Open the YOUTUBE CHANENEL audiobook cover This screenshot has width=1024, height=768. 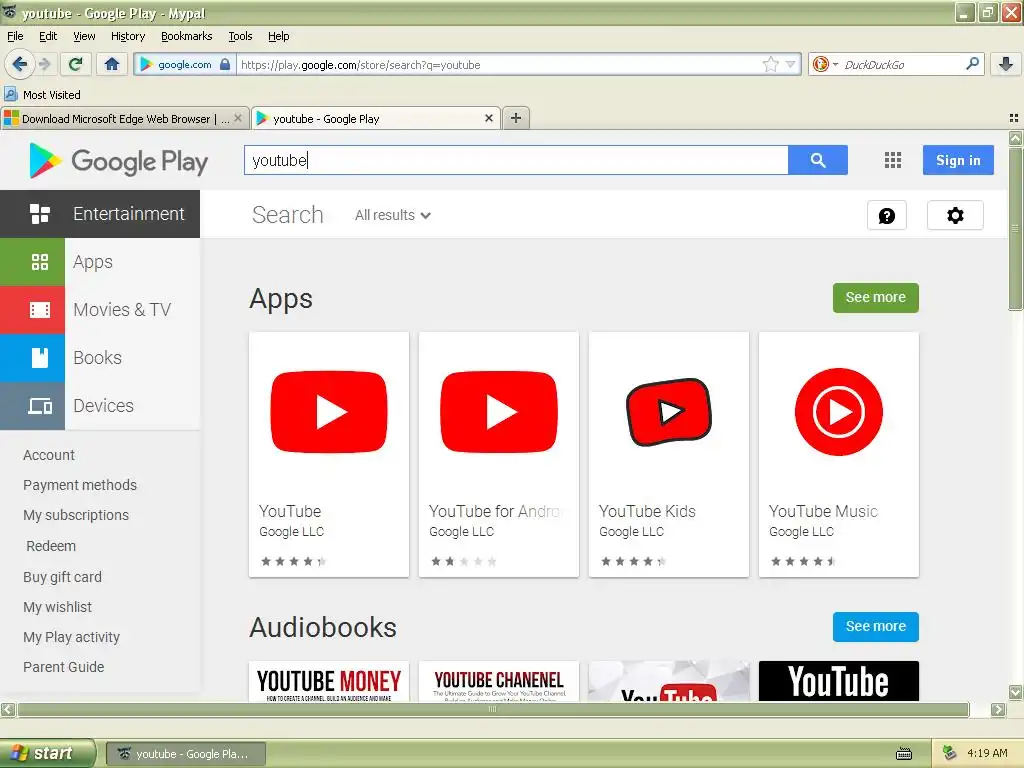[x=499, y=681]
